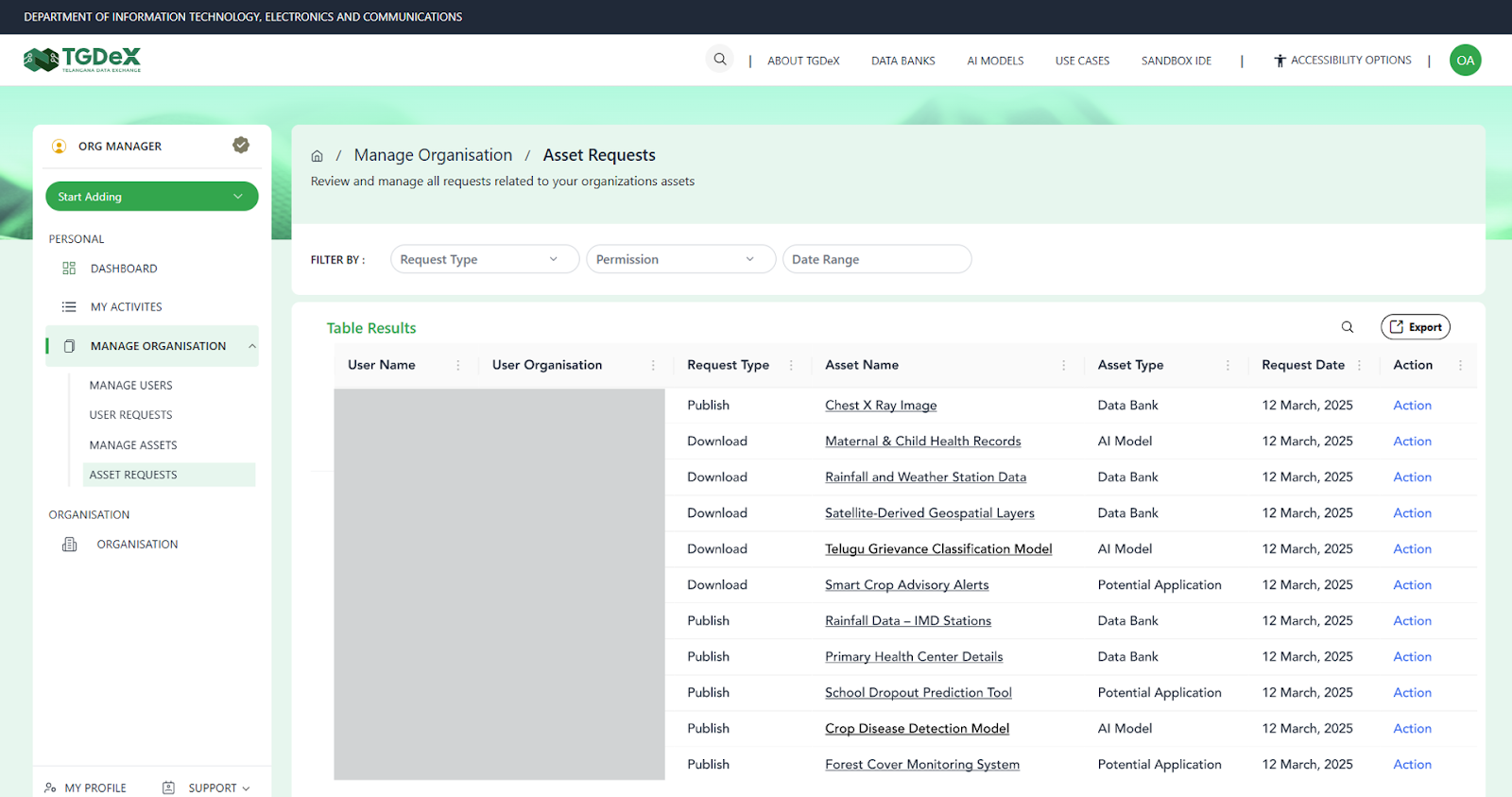Click the Export button

pos(1415,327)
